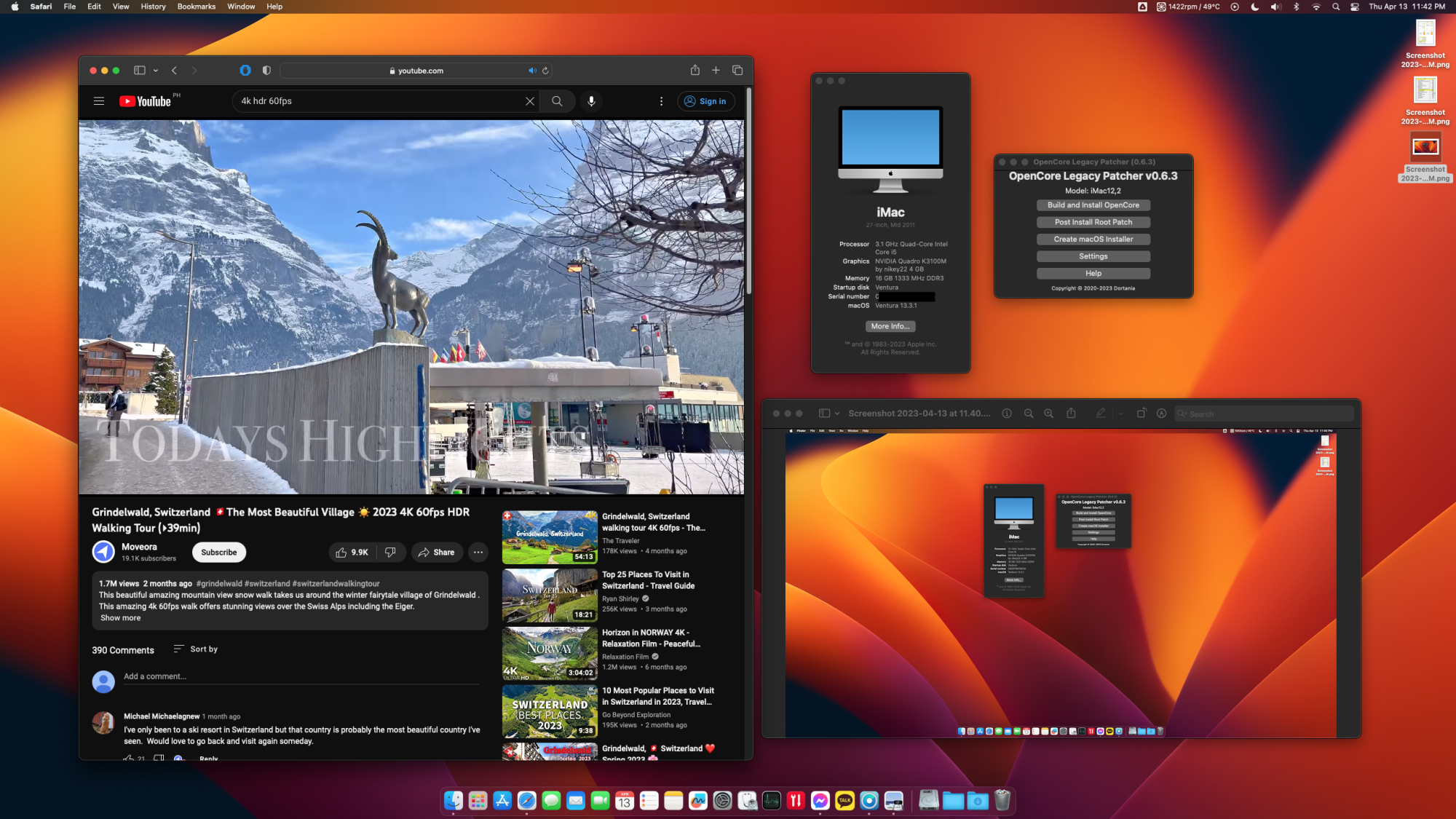Open KakaoTalk from the Dock
The height and width of the screenshot is (819, 1456).
pyautogui.click(x=844, y=801)
